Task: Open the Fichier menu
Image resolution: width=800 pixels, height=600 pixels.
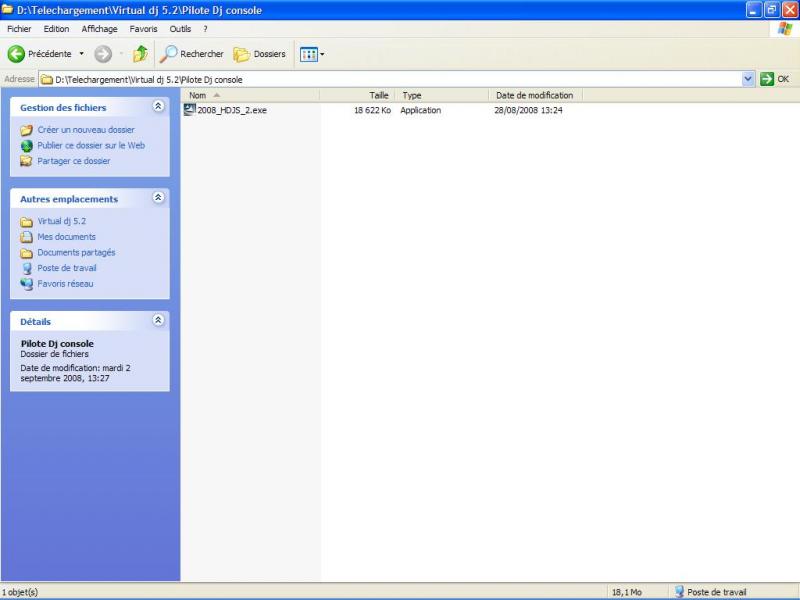Action: (19, 29)
